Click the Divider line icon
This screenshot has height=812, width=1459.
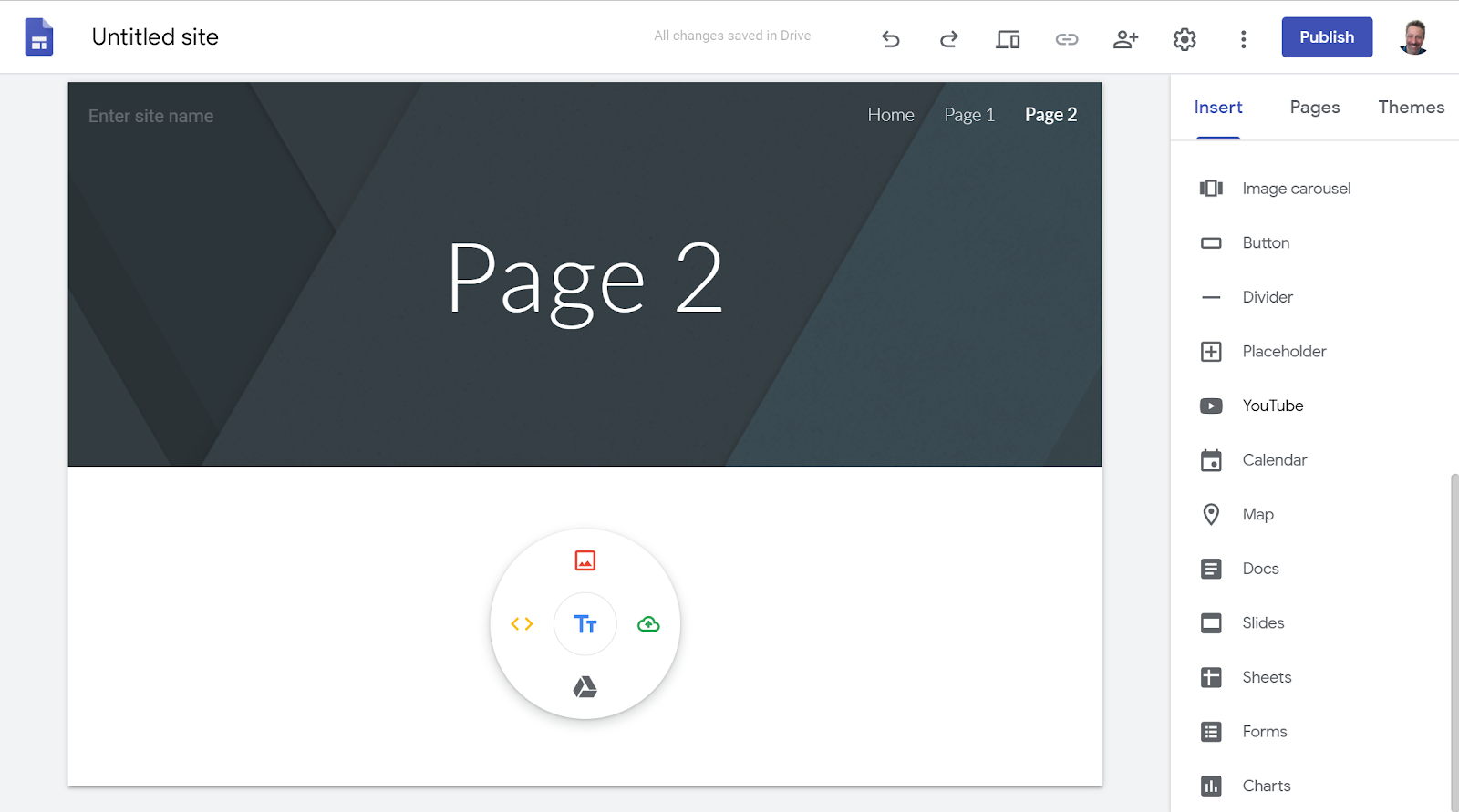tap(1211, 297)
